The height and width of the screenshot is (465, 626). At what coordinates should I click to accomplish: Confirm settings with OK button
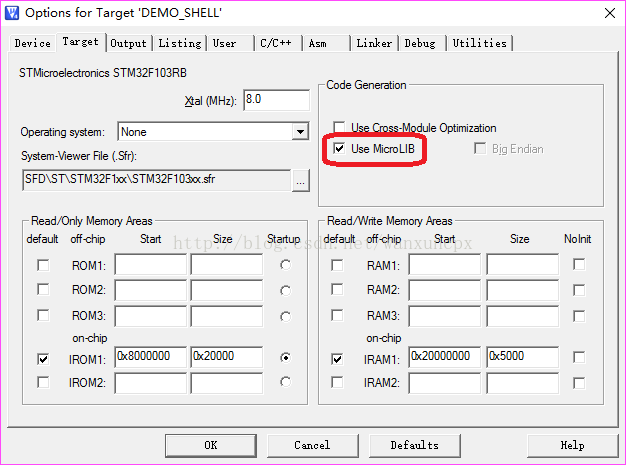(211, 445)
